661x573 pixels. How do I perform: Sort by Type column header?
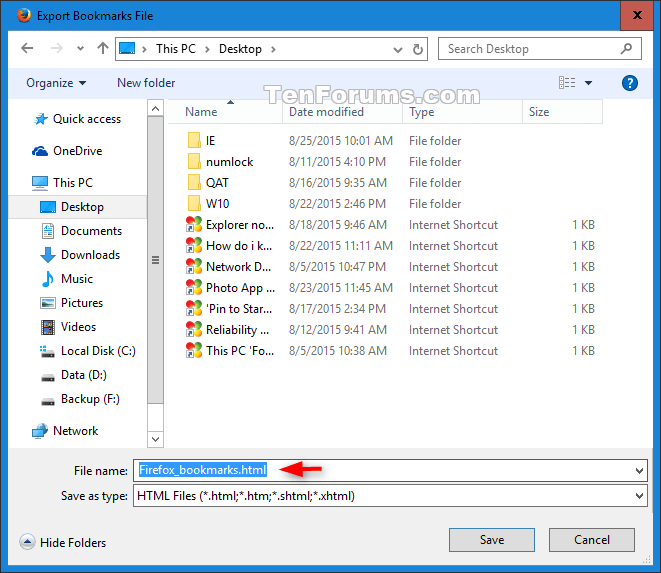[x=462, y=112]
